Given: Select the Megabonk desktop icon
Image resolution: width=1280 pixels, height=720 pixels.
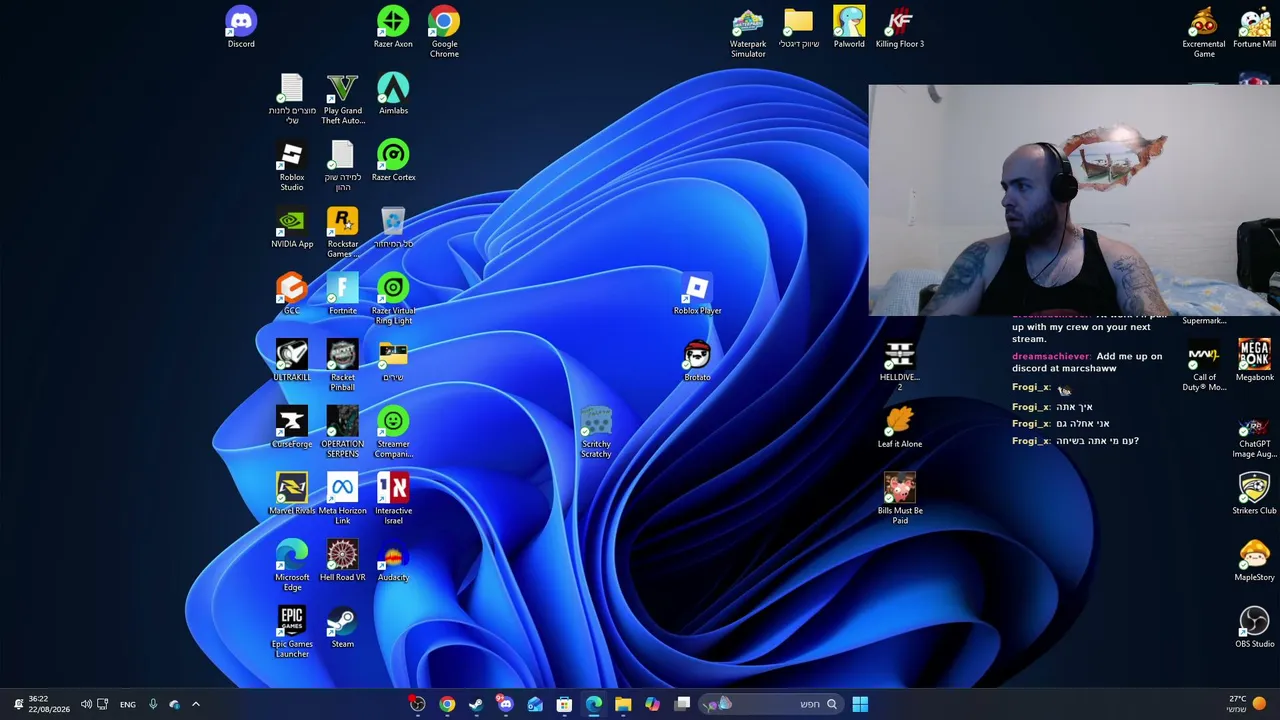Looking at the screenshot, I should click(1254, 361).
